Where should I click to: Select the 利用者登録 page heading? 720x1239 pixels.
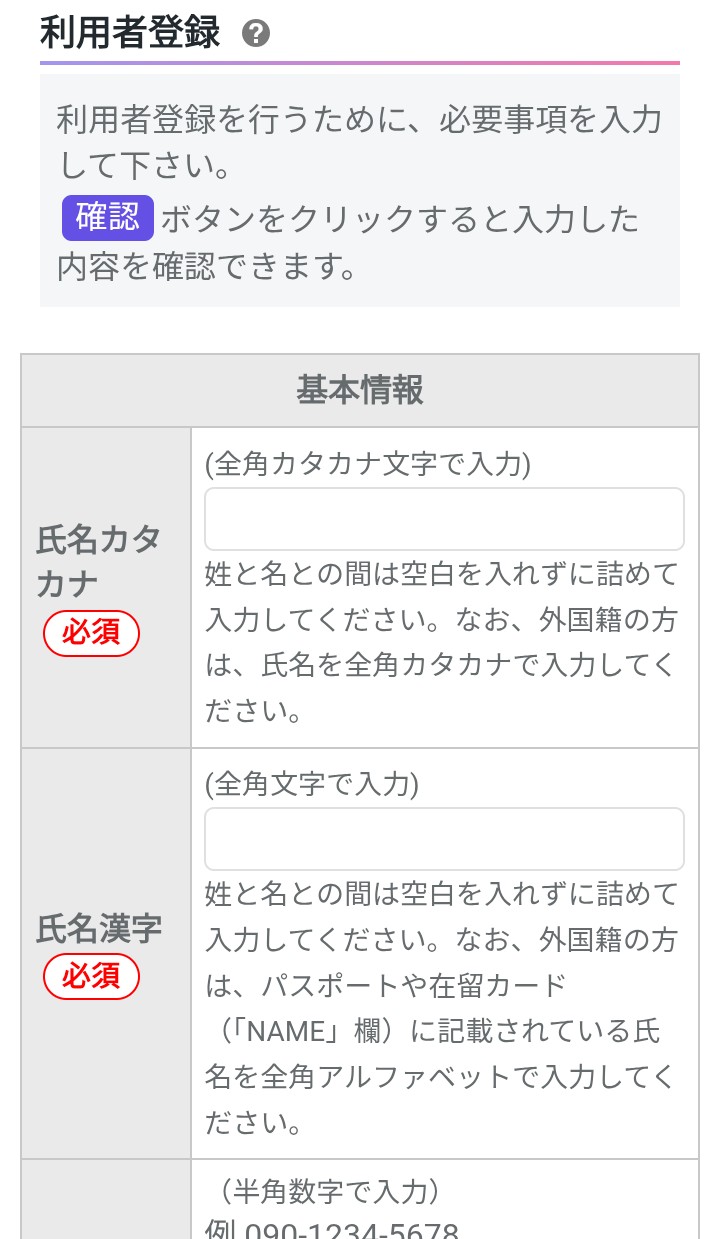(x=130, y=33)
